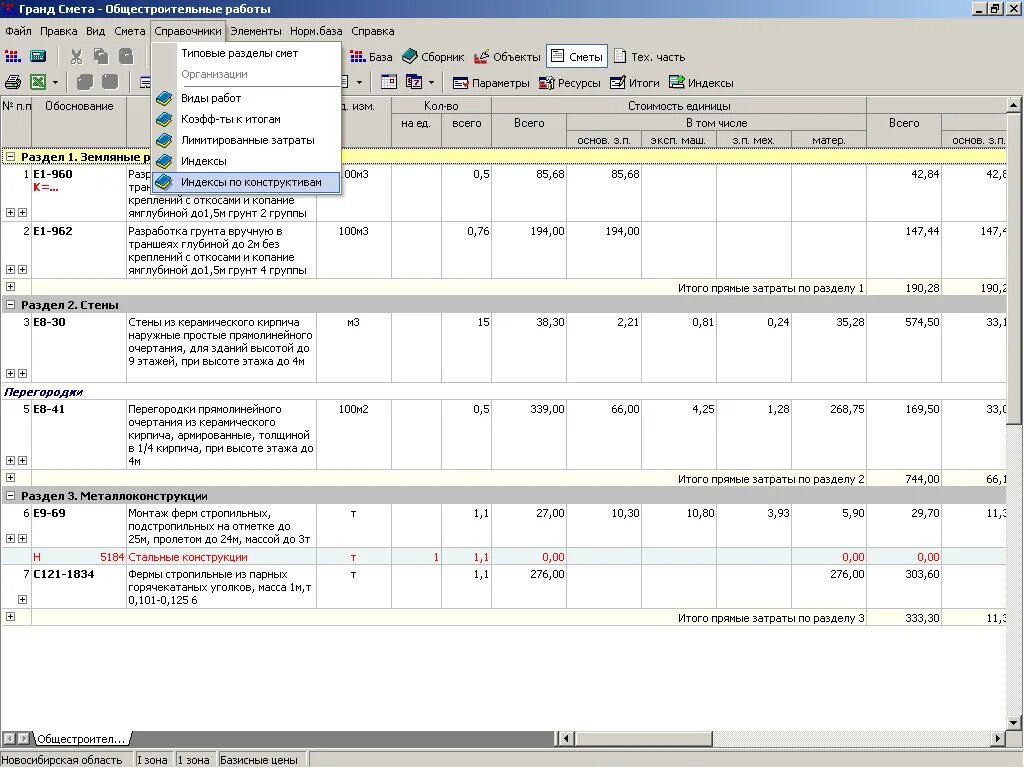Switch to Сметы view
Screen dimensions: 1024x768
pos(577,57)
